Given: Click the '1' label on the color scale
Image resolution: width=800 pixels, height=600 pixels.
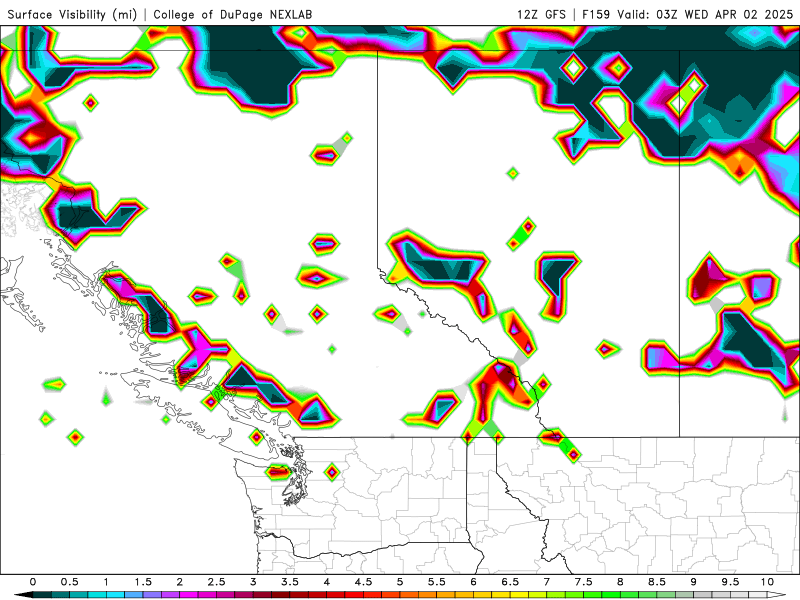Looking at the screenshot, I should pyautogui.click(x=106, y=582).
